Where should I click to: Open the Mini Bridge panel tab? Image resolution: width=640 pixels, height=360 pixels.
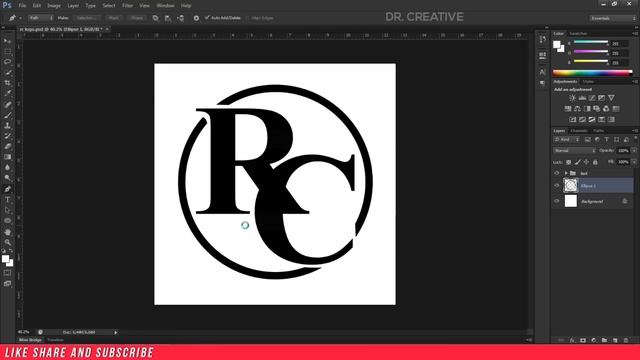30,340
